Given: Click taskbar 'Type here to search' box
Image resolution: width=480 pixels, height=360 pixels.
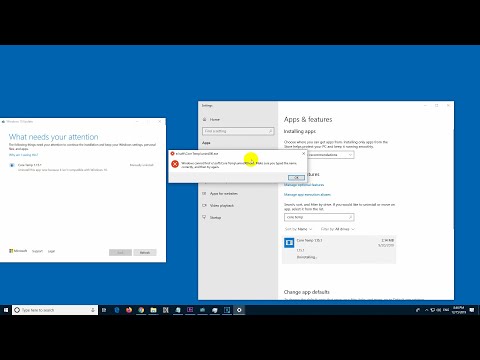Looking at the screenshot, I should [x=55, y=310].
